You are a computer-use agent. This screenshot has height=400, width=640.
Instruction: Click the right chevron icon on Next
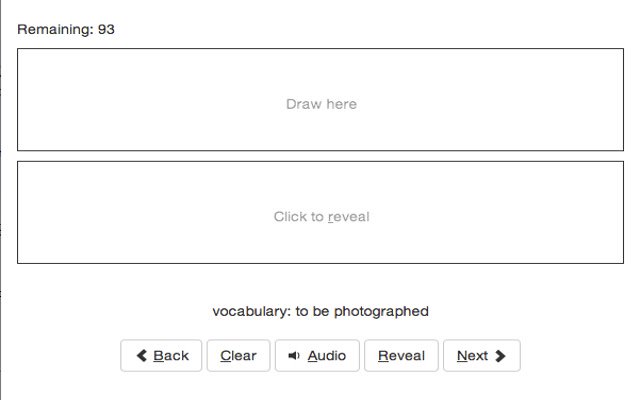pos(500,356)
